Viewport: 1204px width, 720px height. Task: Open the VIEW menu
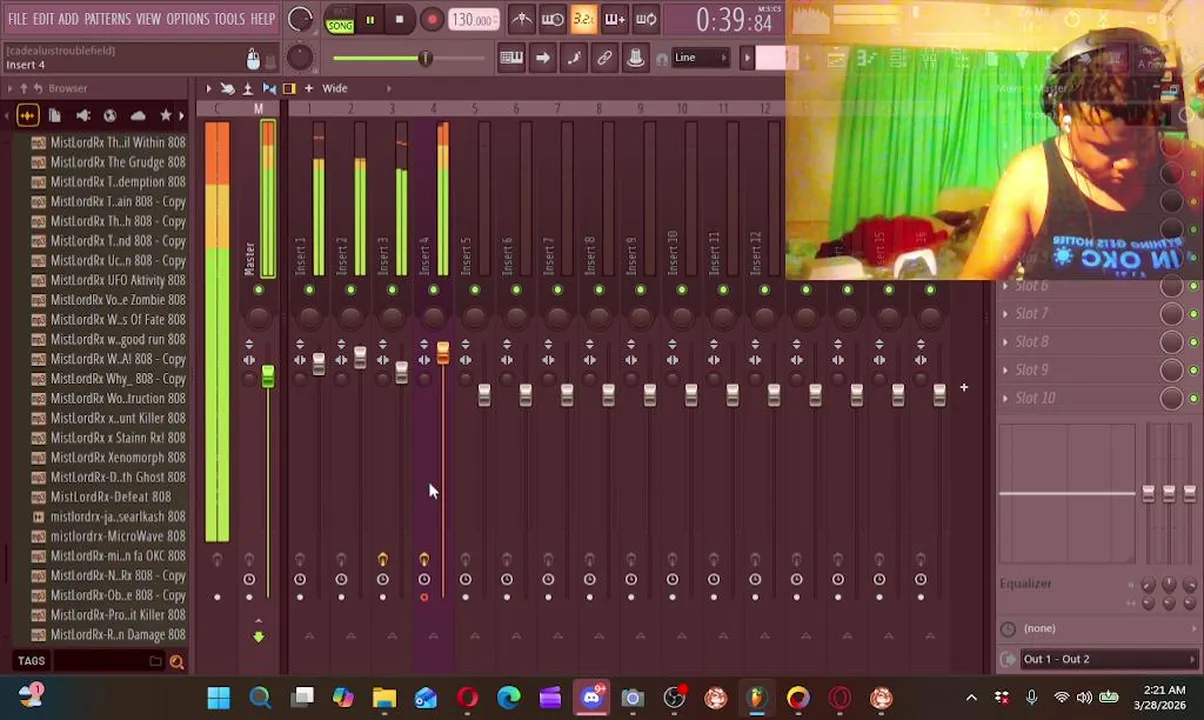(x=148, y=19)
